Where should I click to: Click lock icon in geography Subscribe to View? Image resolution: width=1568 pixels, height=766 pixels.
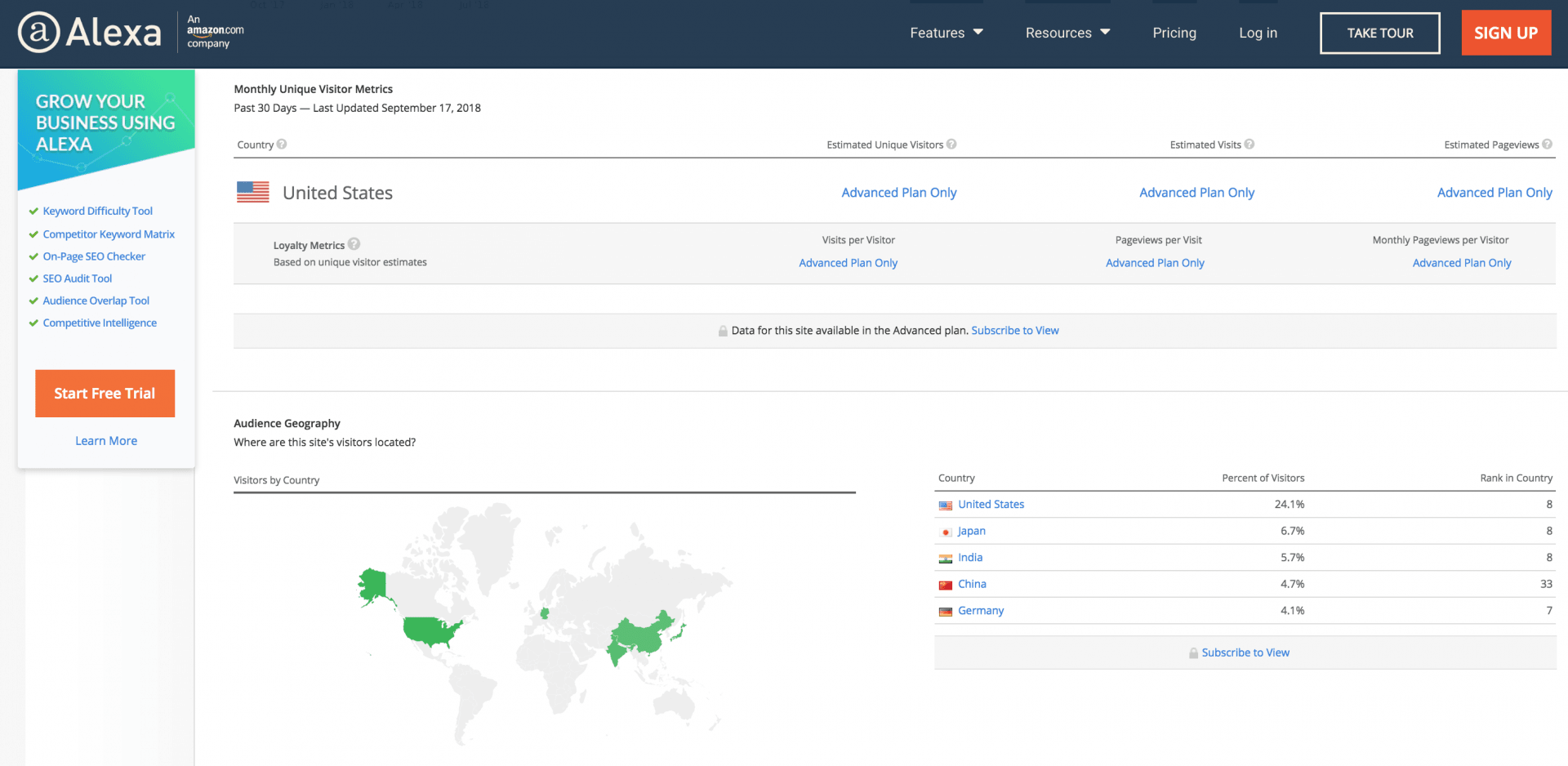(1193, 652)
